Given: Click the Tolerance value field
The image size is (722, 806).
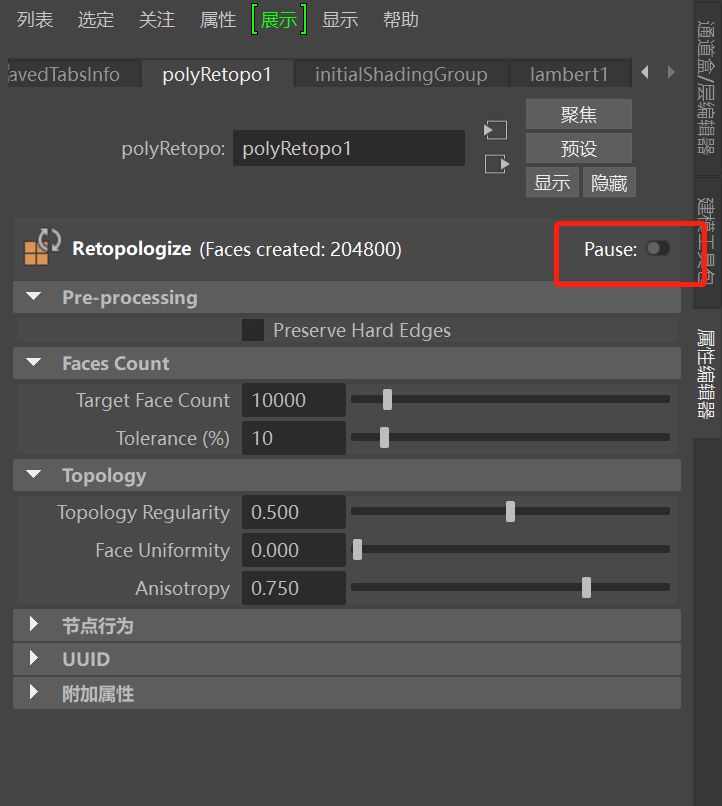Looking at the screenshot, I should [x=294, y=438].
